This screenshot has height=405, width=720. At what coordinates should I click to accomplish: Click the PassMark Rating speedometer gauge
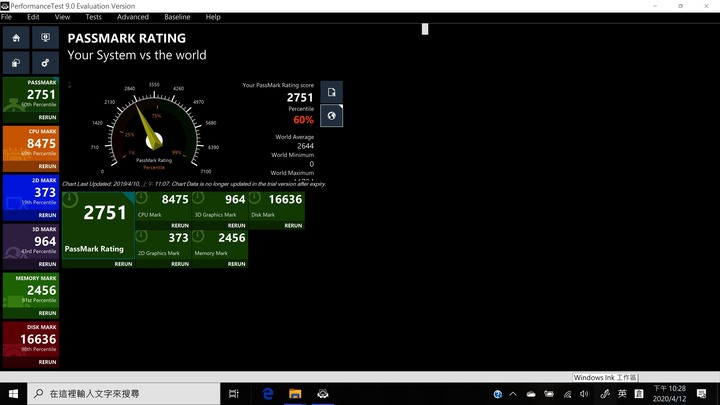pyautogui.click(x=154, y=131)
